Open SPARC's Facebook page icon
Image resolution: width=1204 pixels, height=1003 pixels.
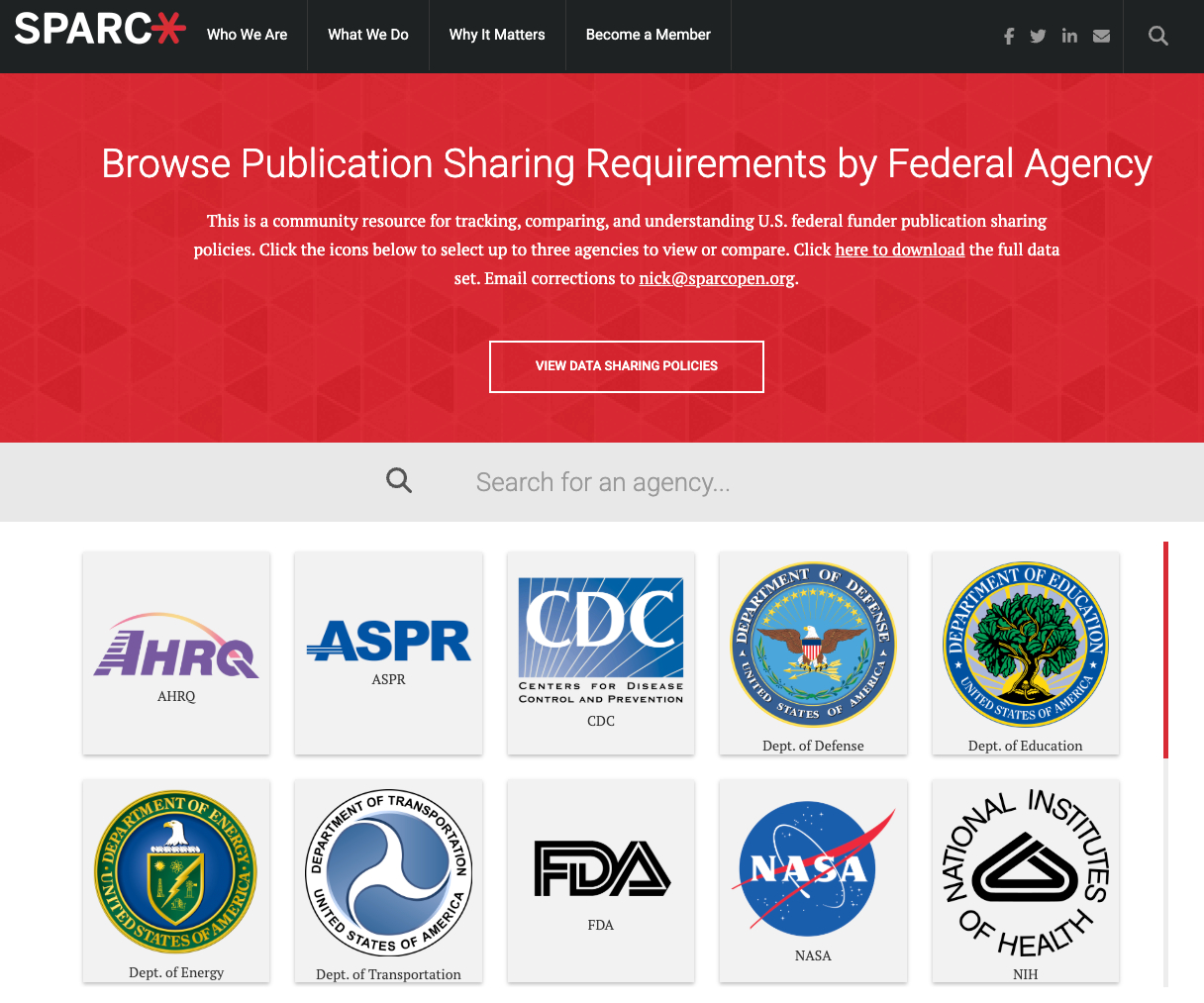1008,37
